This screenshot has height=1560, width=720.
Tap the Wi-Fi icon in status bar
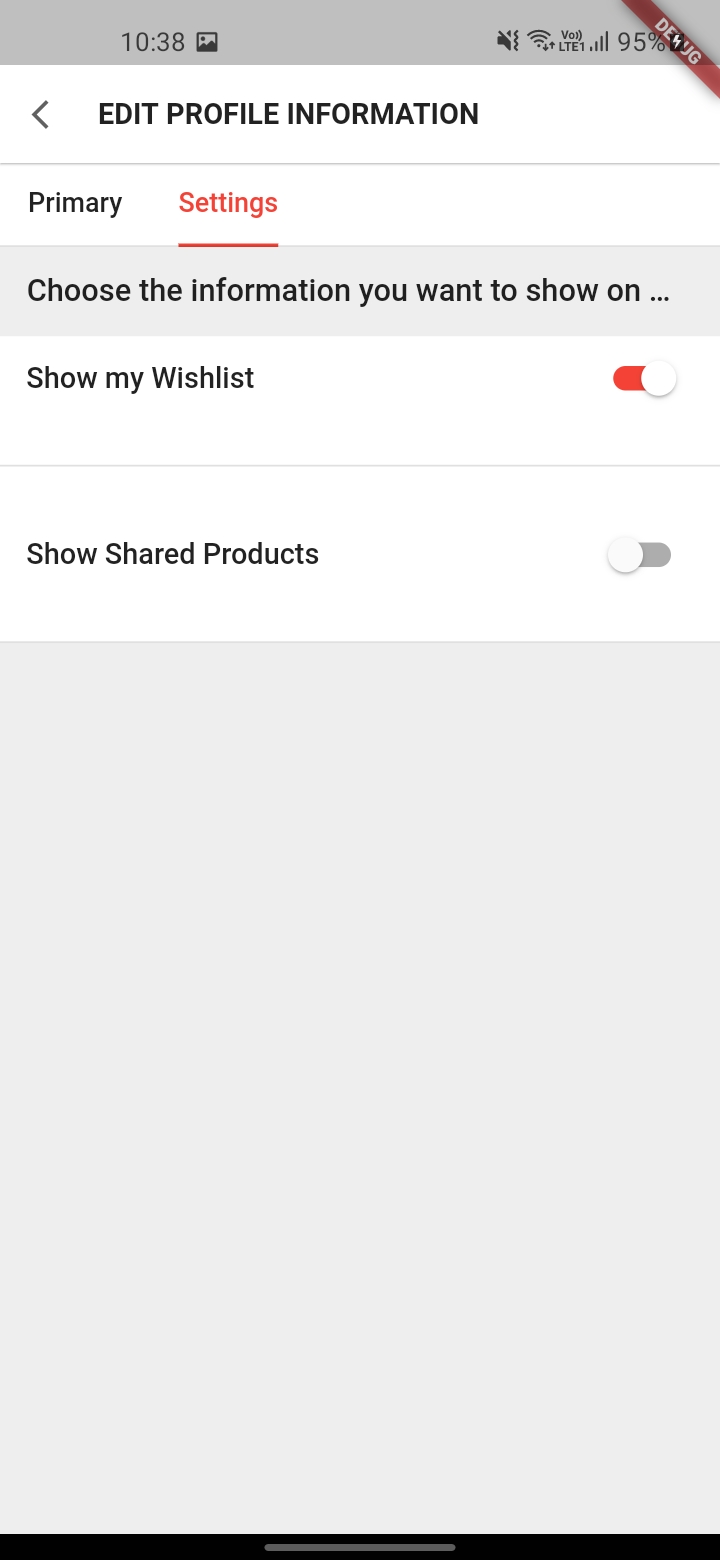pyautogui.click(x=539, y=40)
